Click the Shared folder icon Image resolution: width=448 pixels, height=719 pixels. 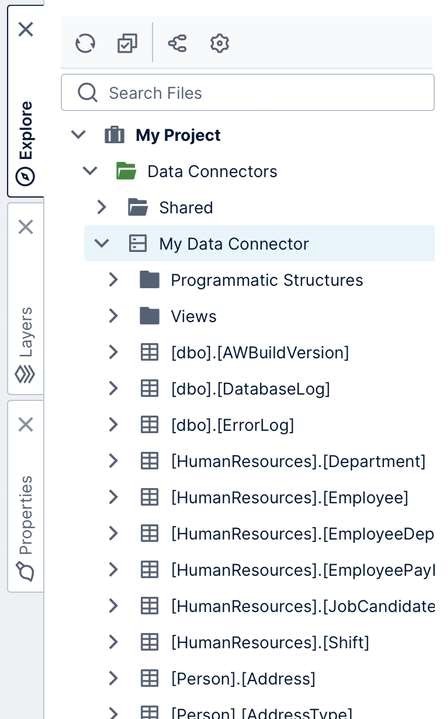coord(138,207)
